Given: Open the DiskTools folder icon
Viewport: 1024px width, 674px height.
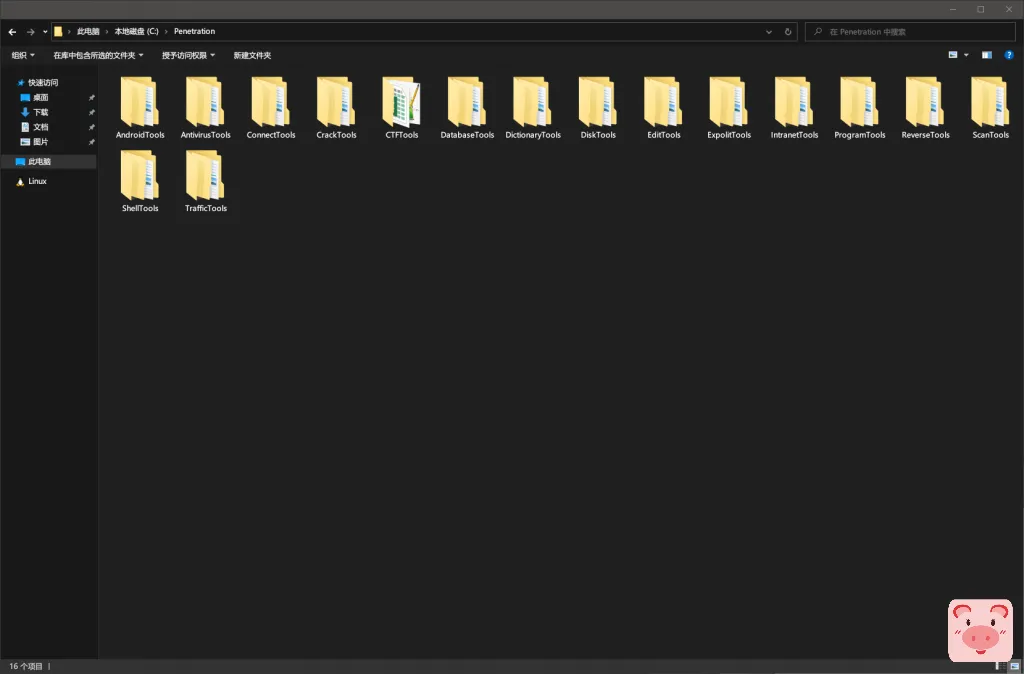Looking at the screenshot, I should click(x=598, y=101).
